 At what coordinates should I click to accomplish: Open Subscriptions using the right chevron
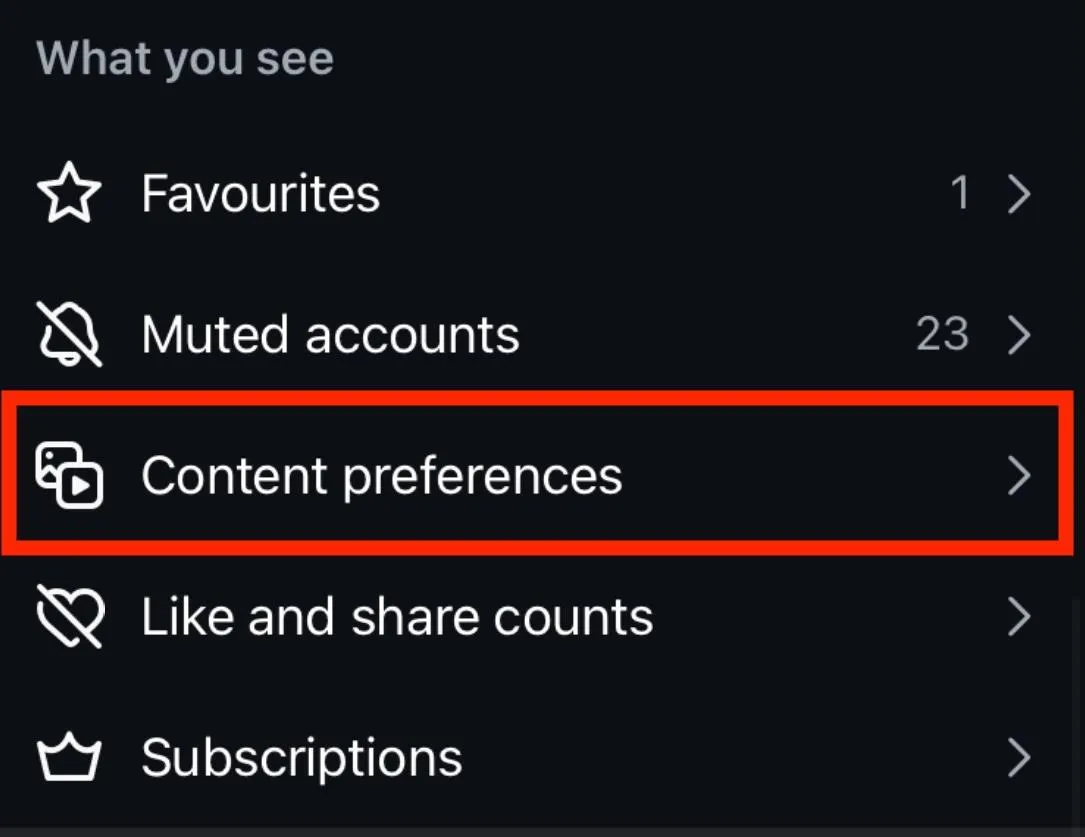coord(1019,758)
